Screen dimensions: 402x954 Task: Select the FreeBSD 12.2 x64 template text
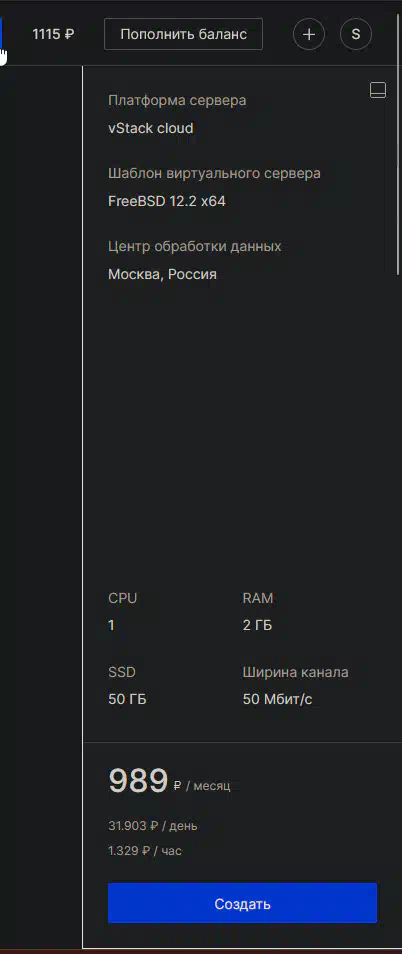pos(167,201)
